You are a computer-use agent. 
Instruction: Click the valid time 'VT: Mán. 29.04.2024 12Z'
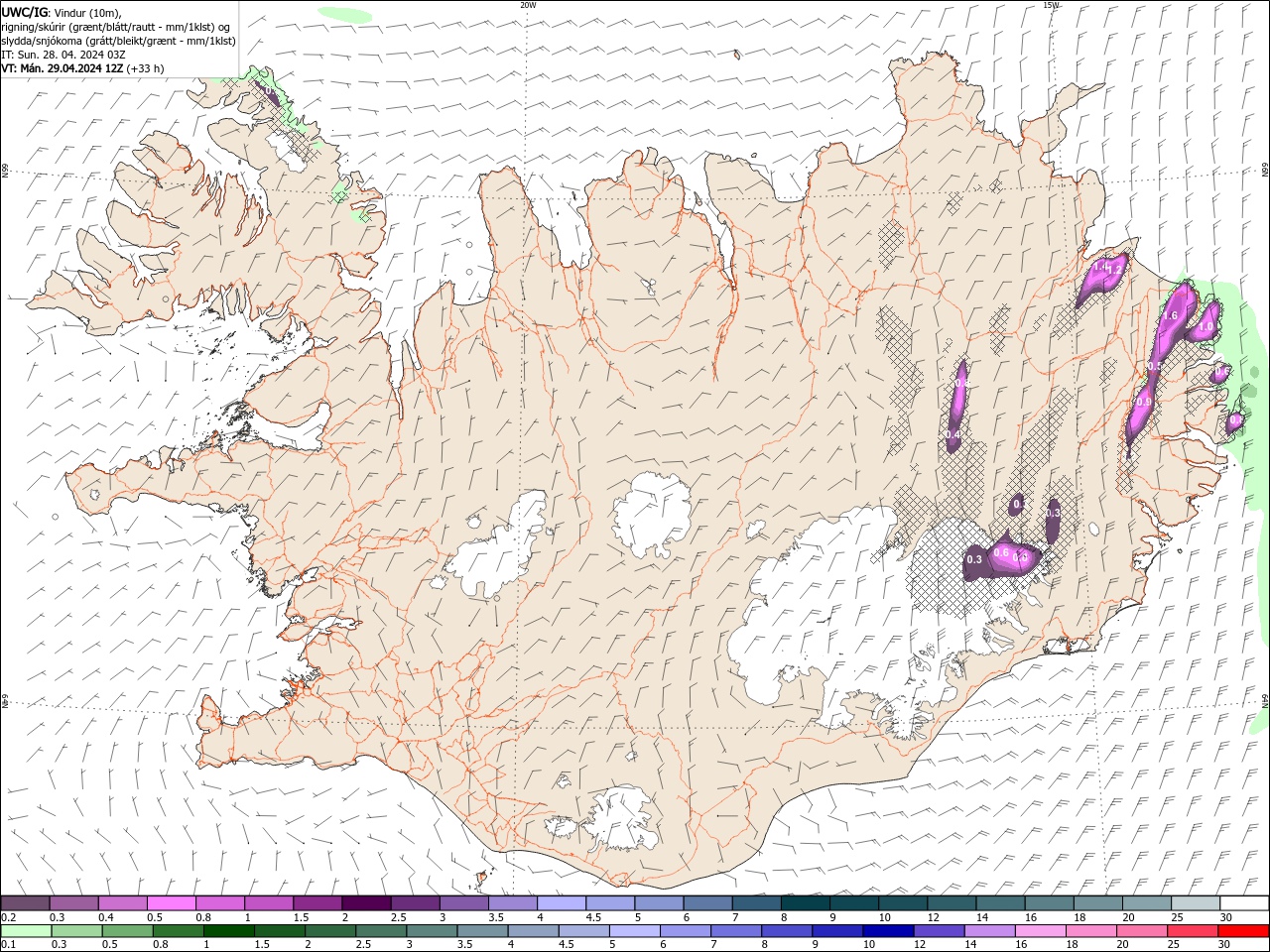pos(63,68)
